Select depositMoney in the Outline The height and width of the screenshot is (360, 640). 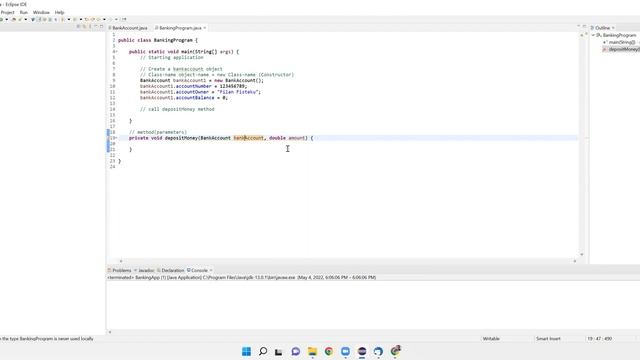(x=623, y=49)
